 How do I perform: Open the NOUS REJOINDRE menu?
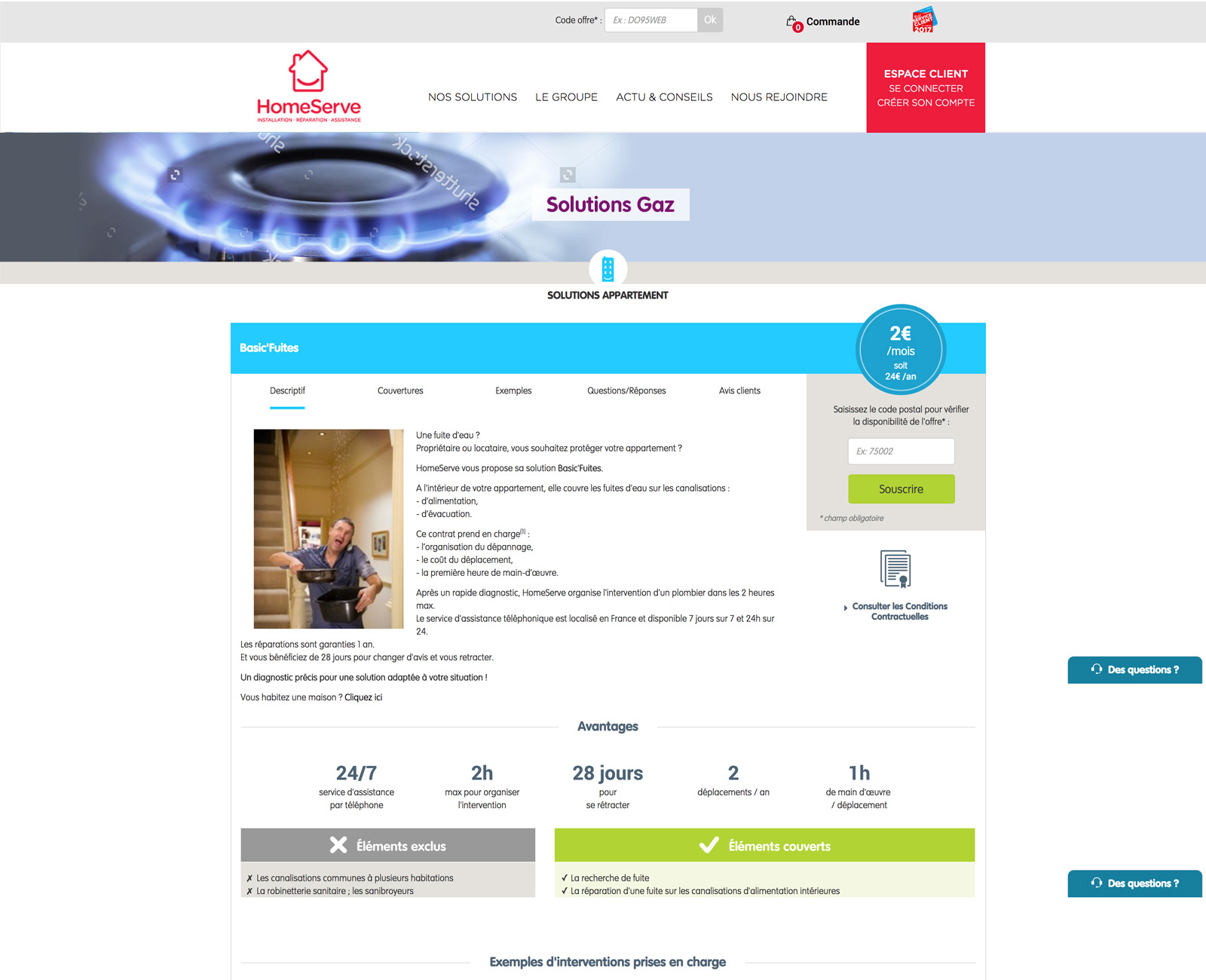click(779, 97)
